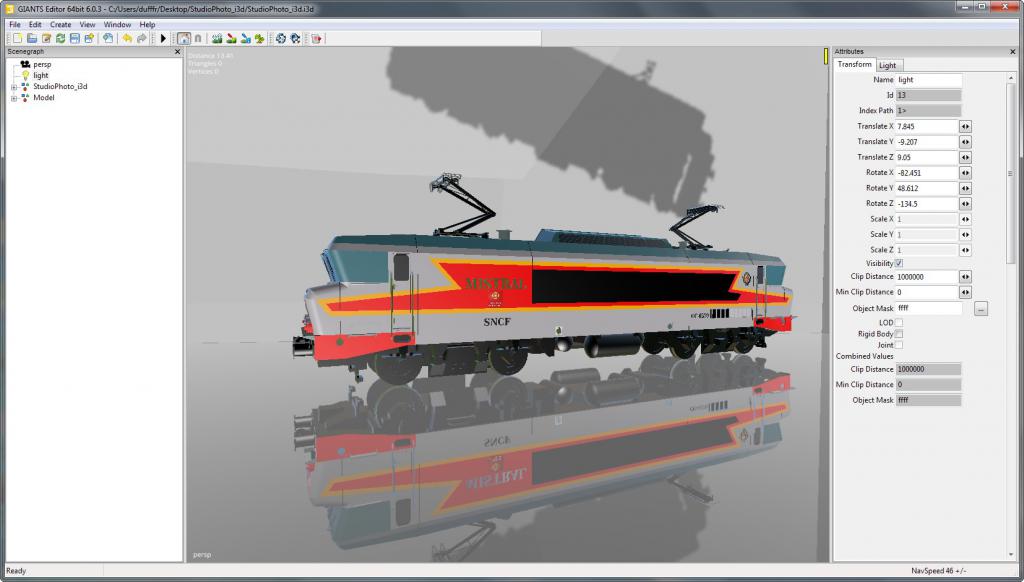
Task: Click the red script run toolbar icon
Action: point(316,39)
